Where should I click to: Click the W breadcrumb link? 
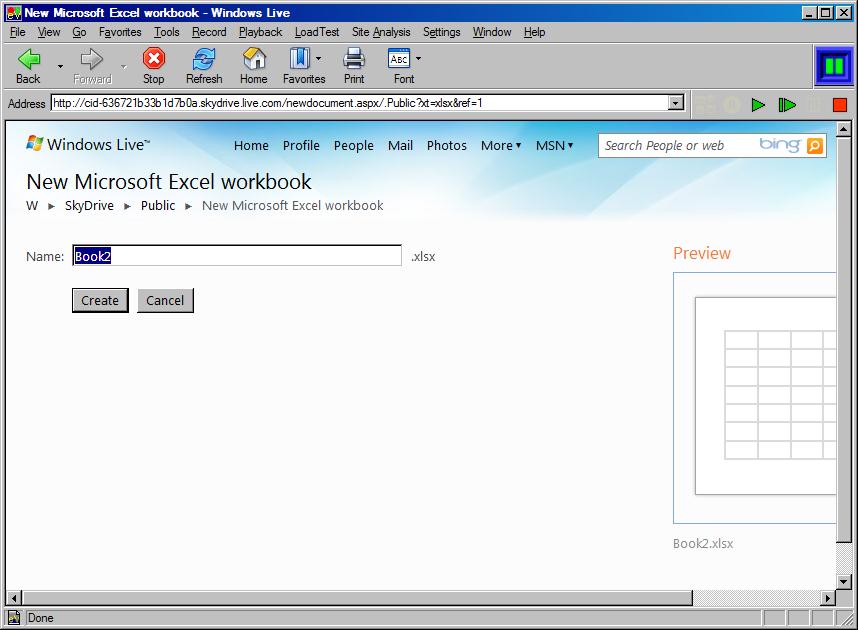click(32, 206)
